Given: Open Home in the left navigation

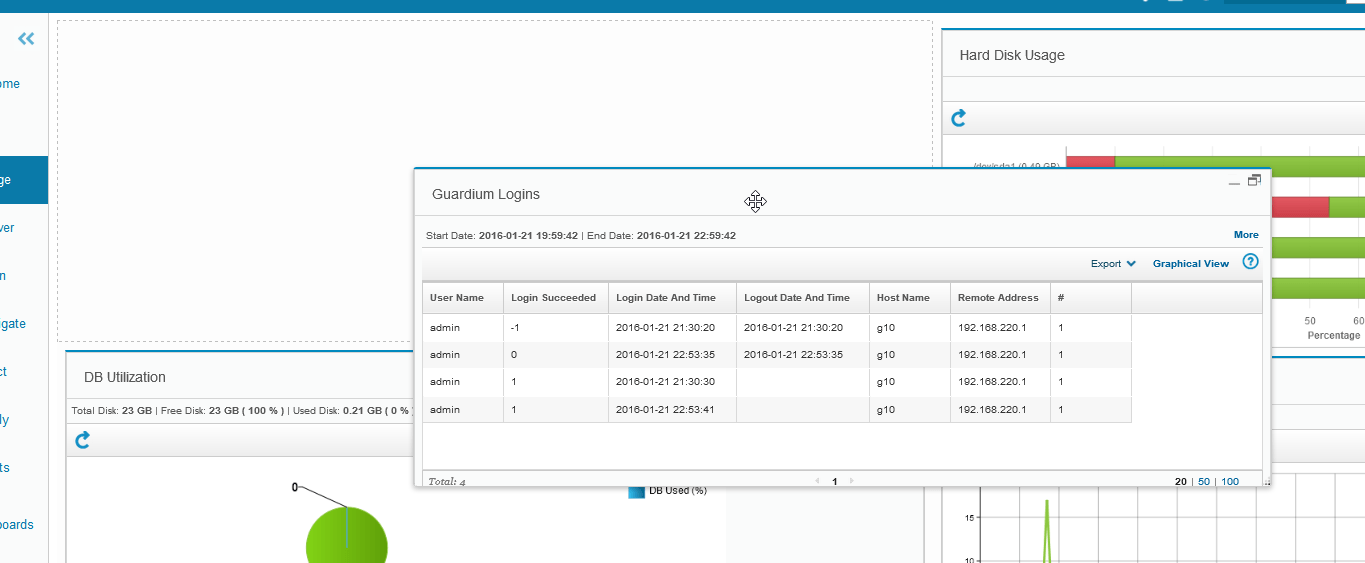Looking at the screenshot, I should pos(10,84).
